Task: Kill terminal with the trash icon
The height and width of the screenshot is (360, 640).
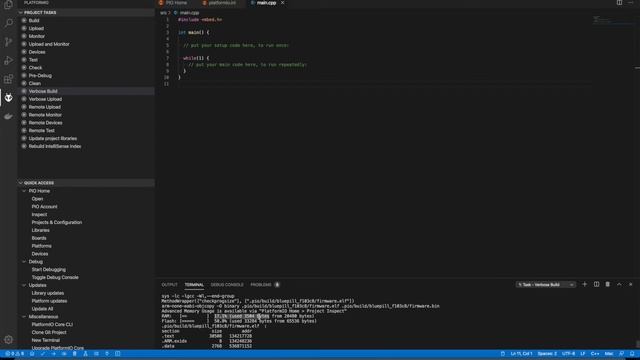Action: (607, 284)
